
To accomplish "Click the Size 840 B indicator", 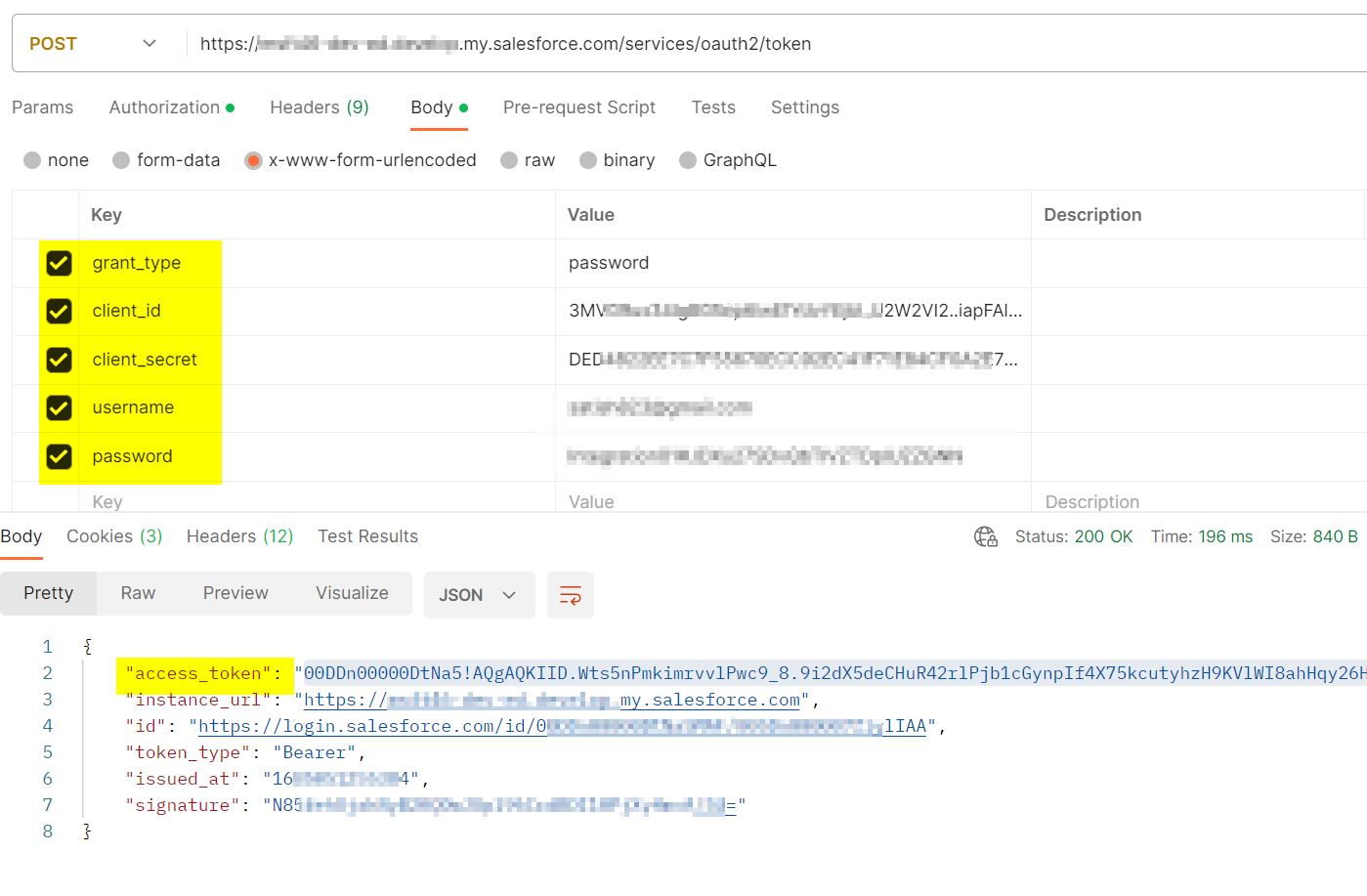I will pos(1314,536).
